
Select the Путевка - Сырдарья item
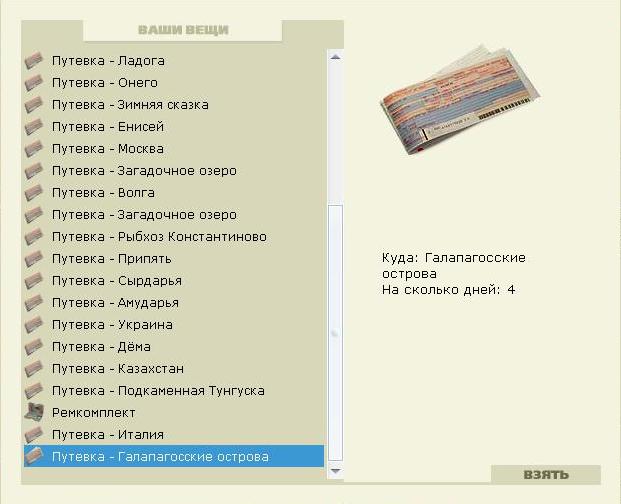point(174,280)
